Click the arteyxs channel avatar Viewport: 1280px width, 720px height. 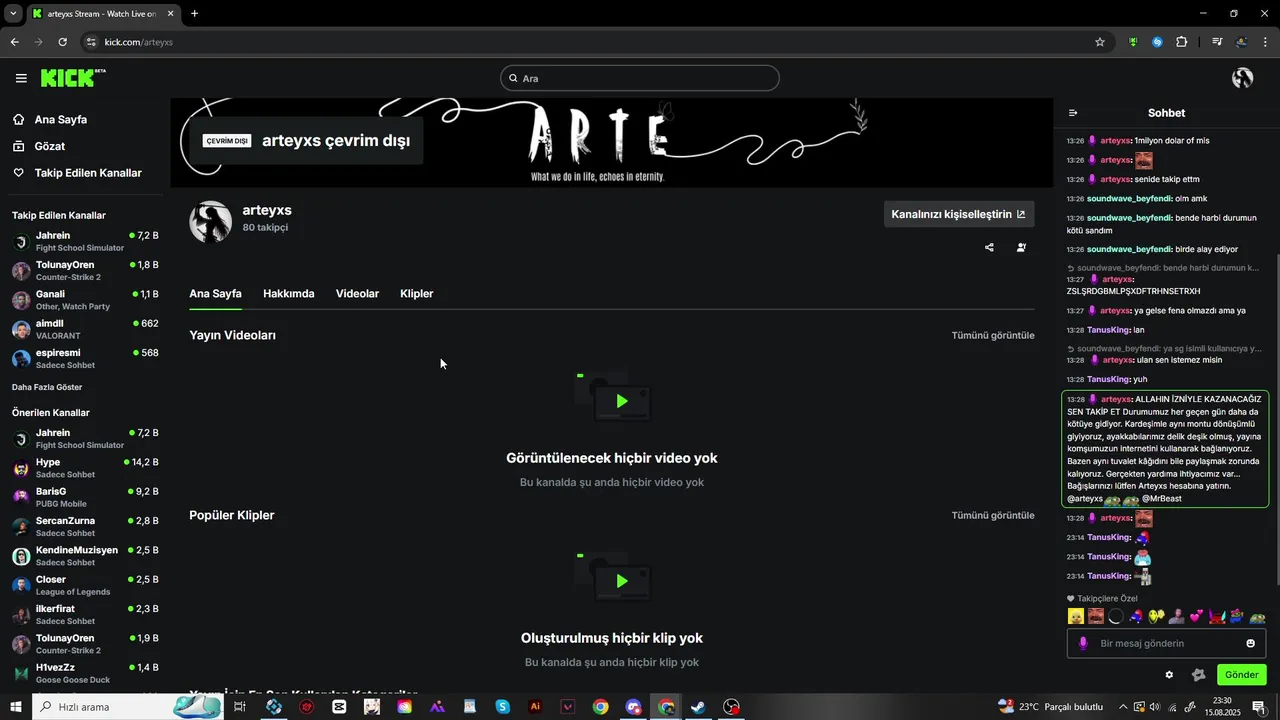click(x=211, y=222)
